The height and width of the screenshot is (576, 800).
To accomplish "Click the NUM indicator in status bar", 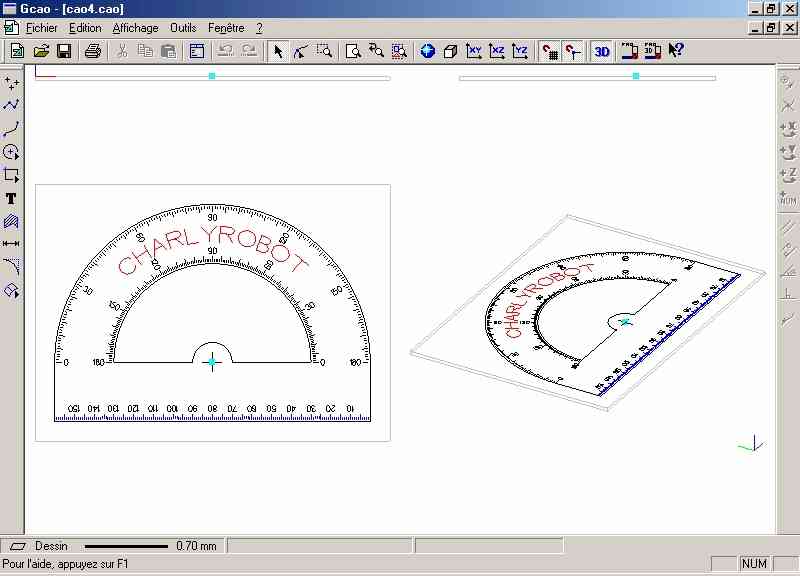I will [754, 564].
